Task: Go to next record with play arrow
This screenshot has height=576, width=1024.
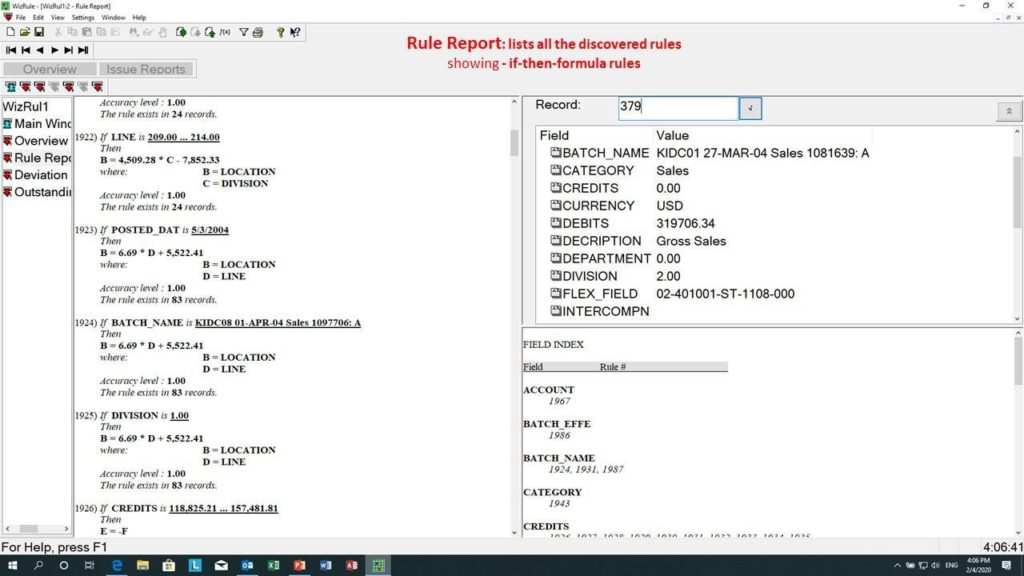Action: coord(54,50)
